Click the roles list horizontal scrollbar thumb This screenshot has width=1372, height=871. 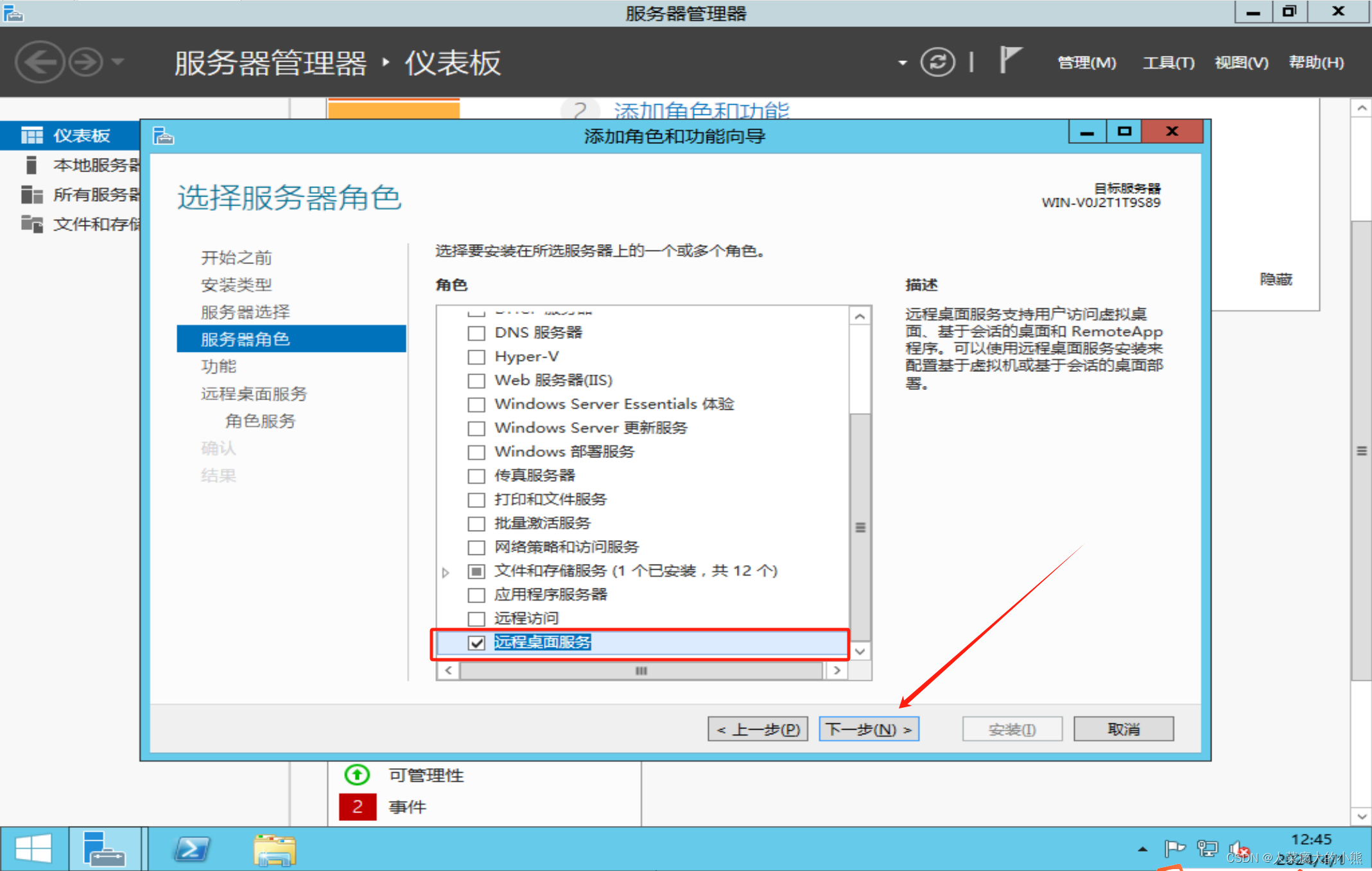click(x=641, y=671)
